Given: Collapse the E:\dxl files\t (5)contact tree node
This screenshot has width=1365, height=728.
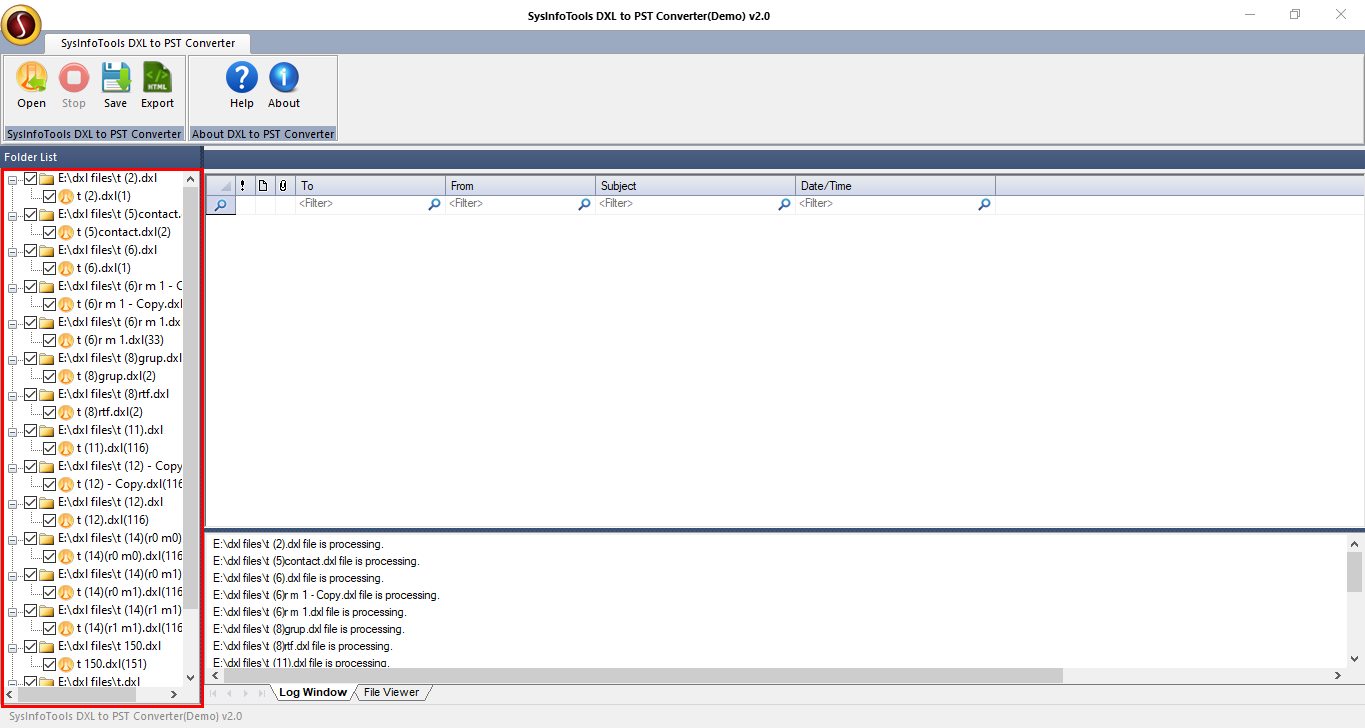Looking at the screenshot, I should [x=13, y=215].
